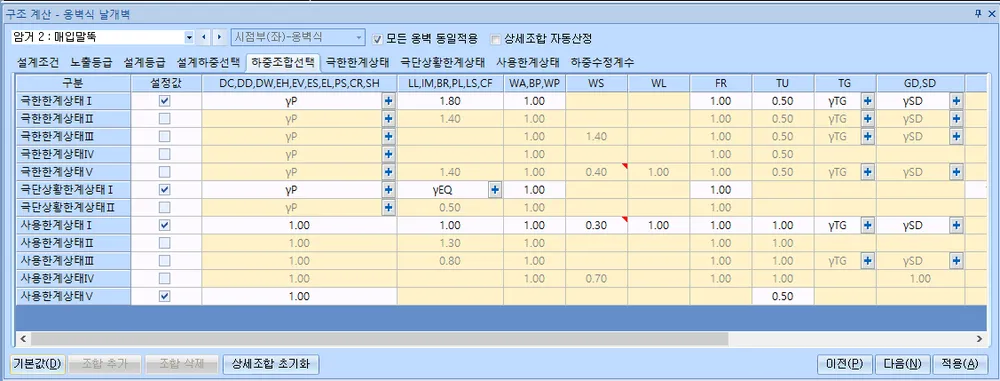The image size is (1000, 381).
Task: Click TG plus icon in 극한한계상태 I row
Action: [x=868, y=101]
